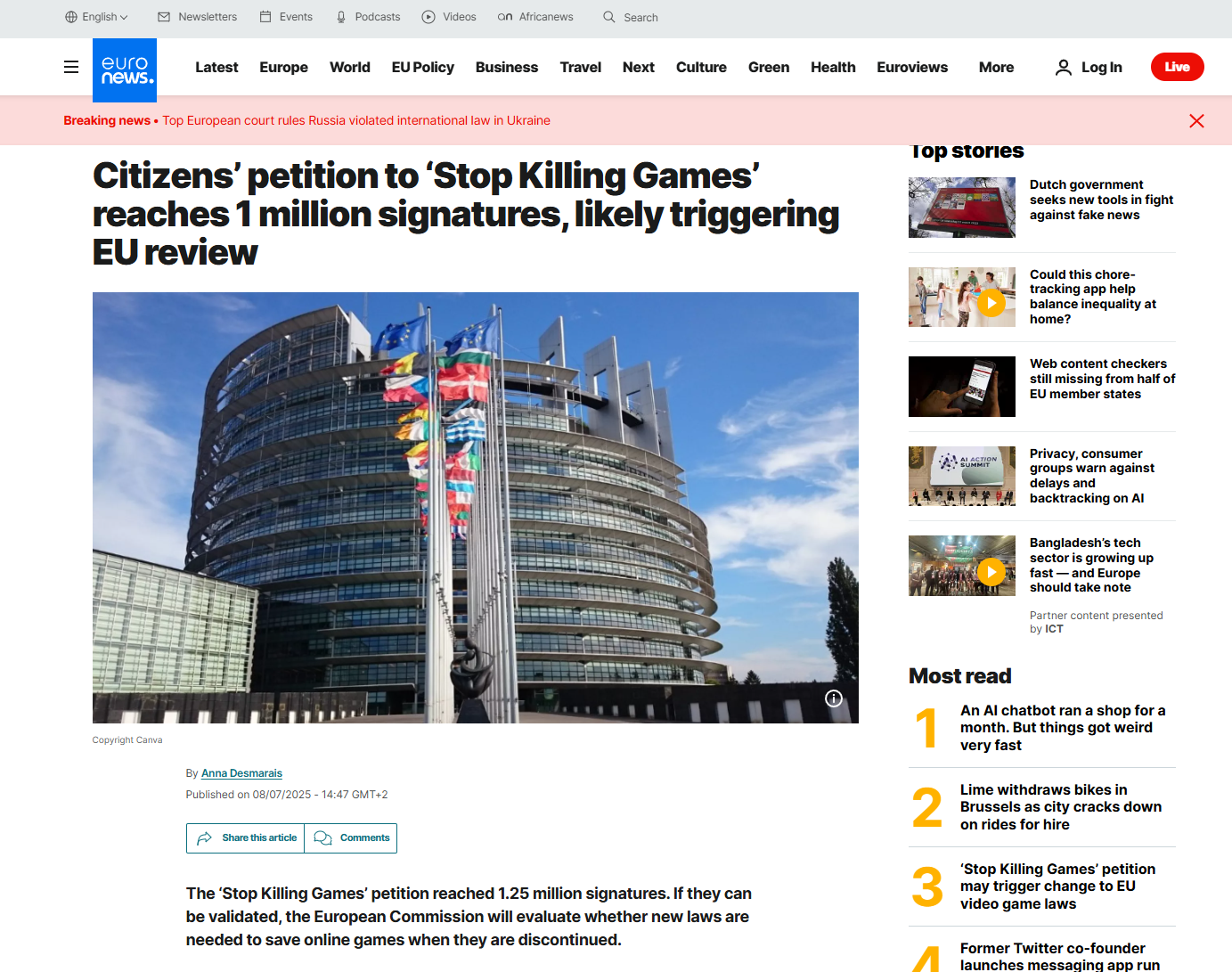This screenshot has height=972, width=1232.
Task: Click the Search magnifier icon
Action: (609, 17)
